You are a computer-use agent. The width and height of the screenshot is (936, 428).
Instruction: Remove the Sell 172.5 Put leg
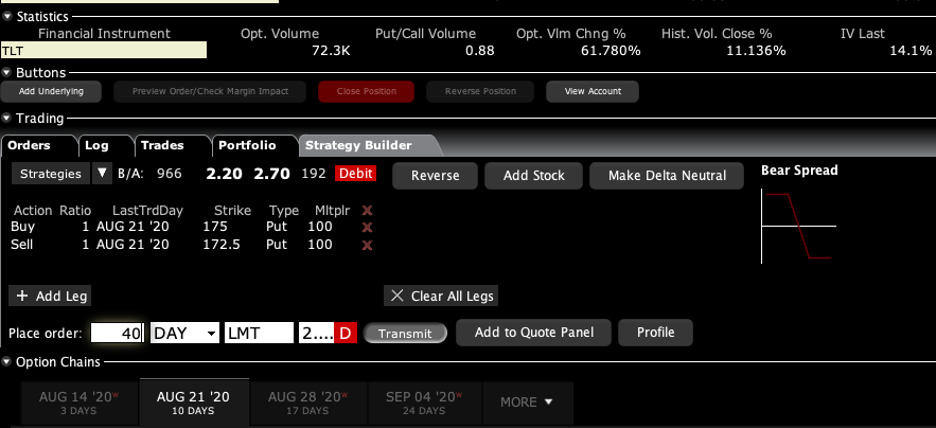point(367,244)
